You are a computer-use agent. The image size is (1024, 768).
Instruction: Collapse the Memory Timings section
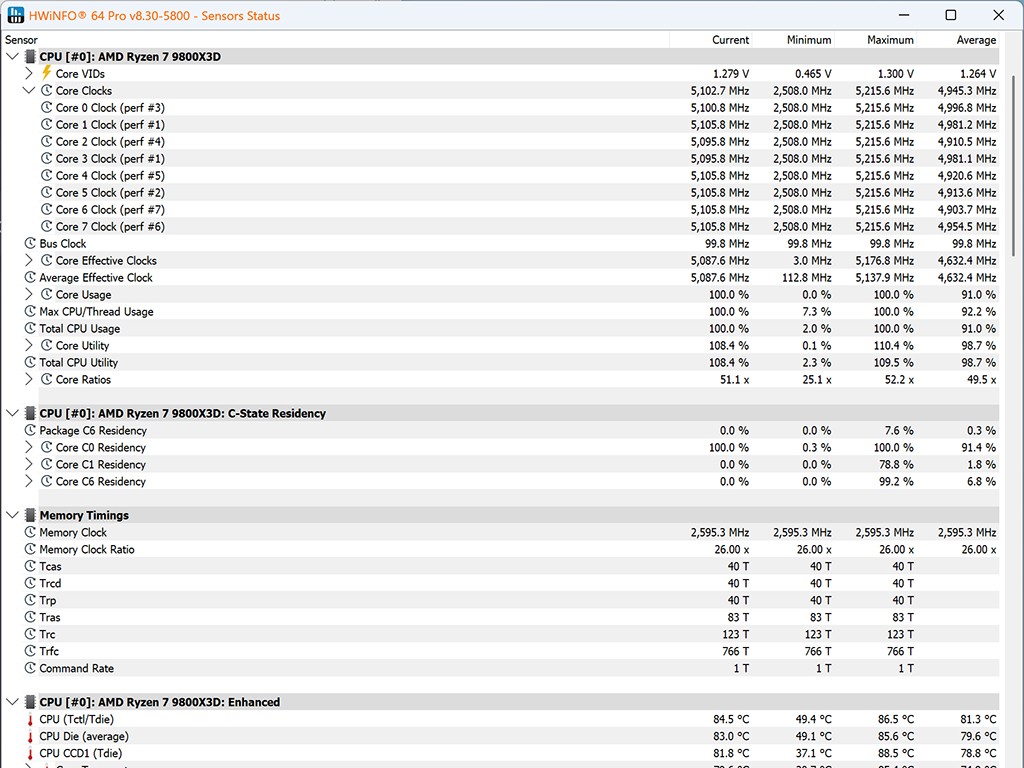tap(12, 515)
